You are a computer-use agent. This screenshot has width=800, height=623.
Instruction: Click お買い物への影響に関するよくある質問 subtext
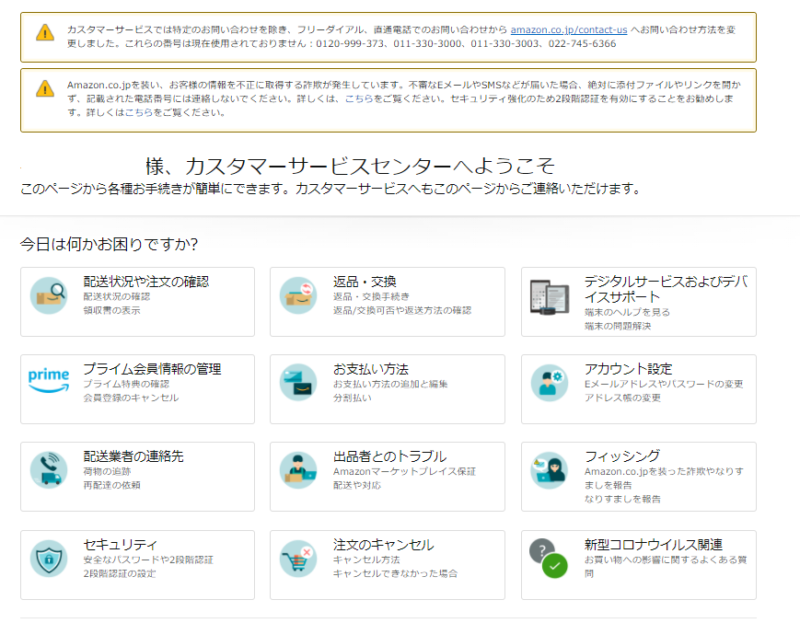(x=665, y=566)
